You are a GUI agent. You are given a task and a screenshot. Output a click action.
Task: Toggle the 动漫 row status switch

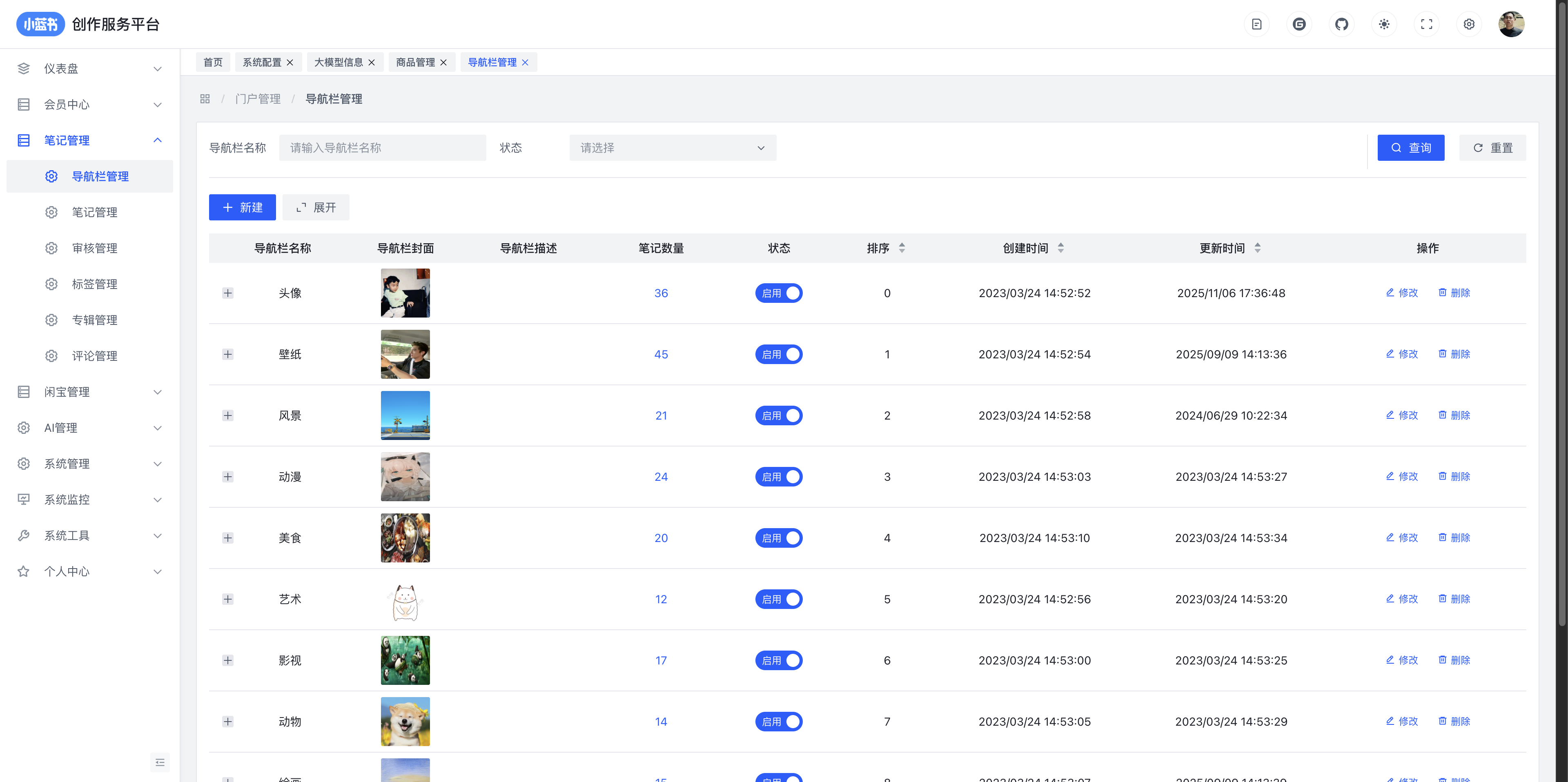coord(779,476)
